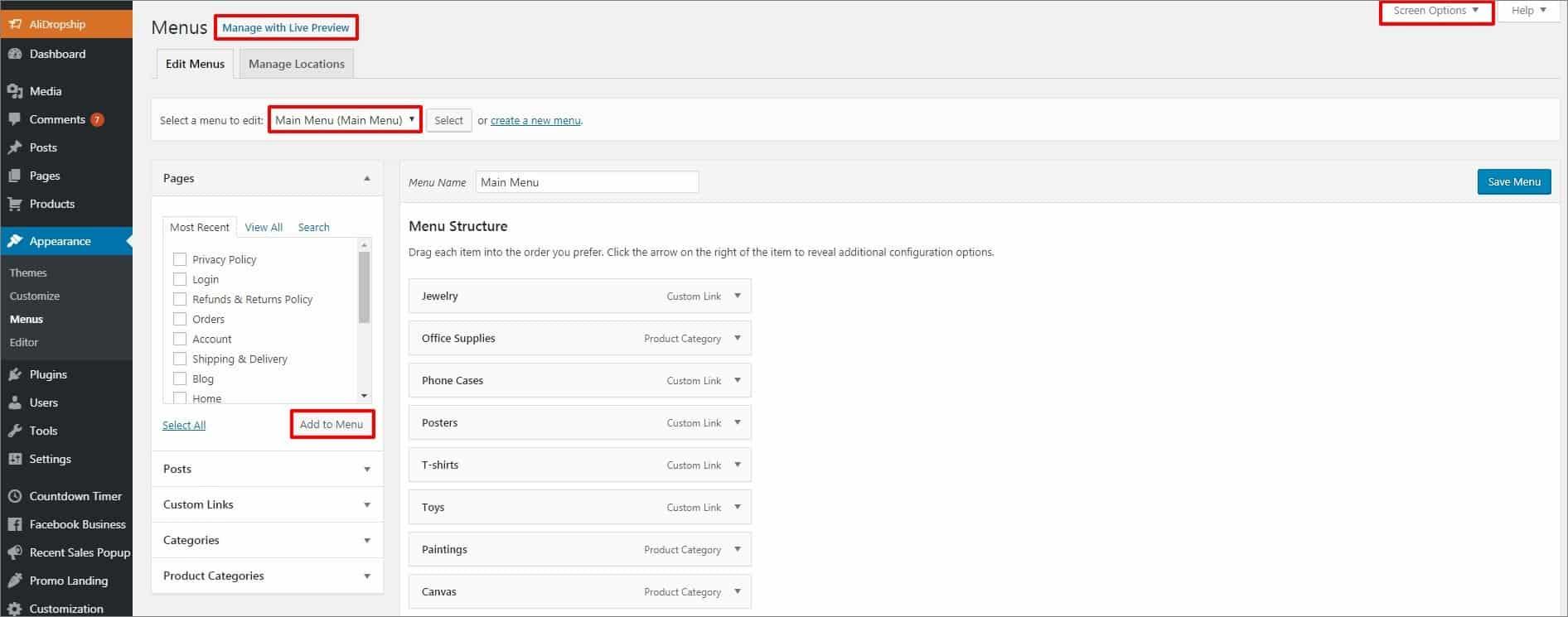Select the Account page checkbox
Image resolution: width=1568 pixels, height=617 pixels.
(x=180, y=339)
